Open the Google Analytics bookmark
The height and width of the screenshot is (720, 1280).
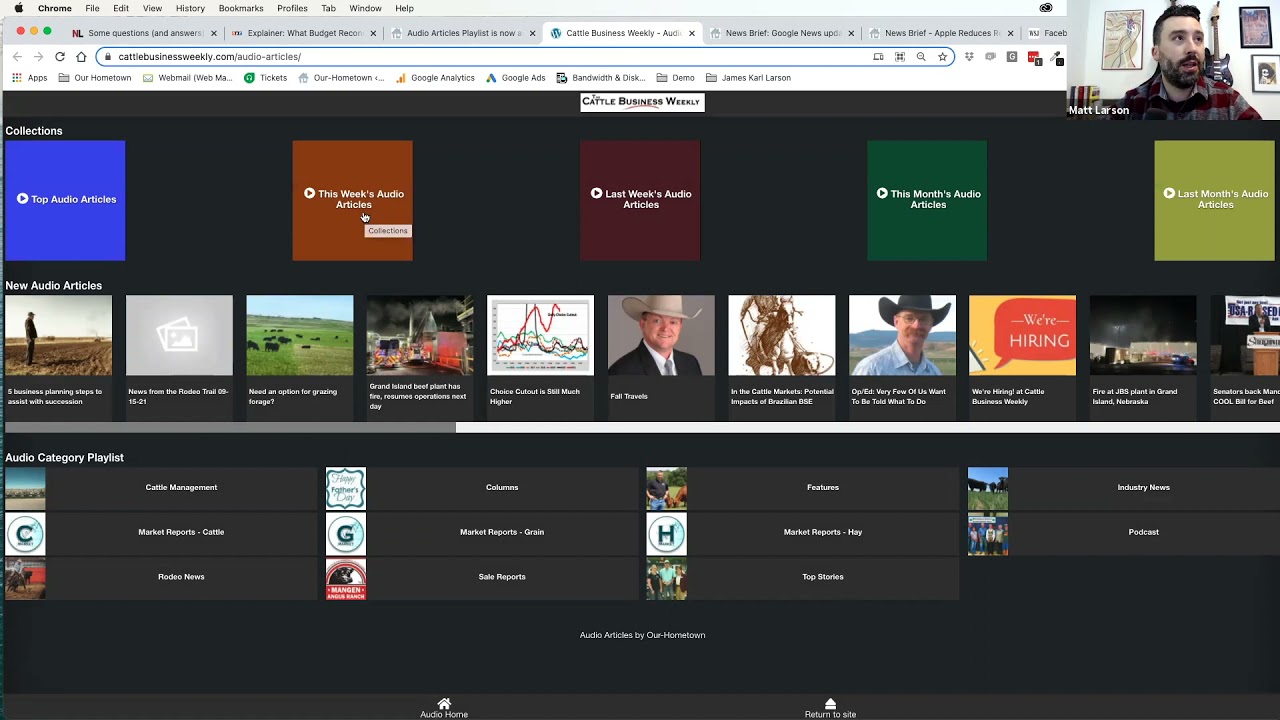(x=434, y=78)
